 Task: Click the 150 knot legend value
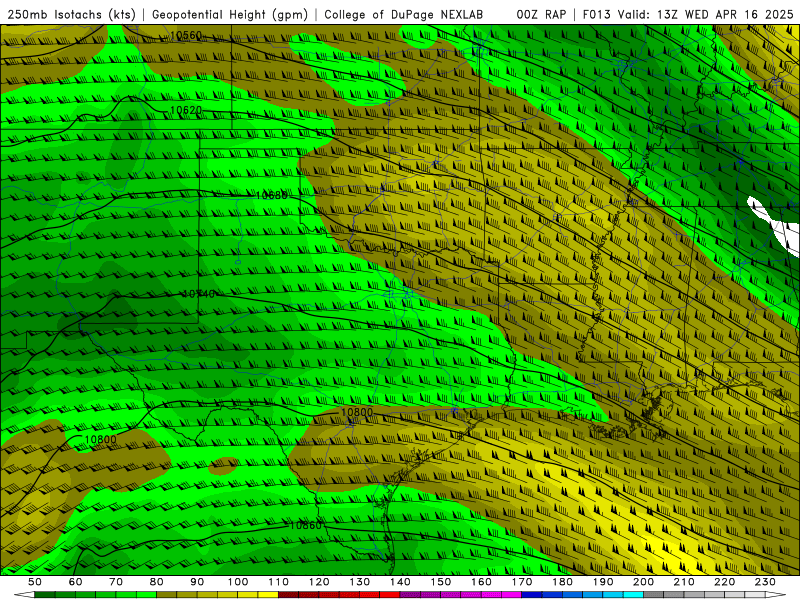441,582
